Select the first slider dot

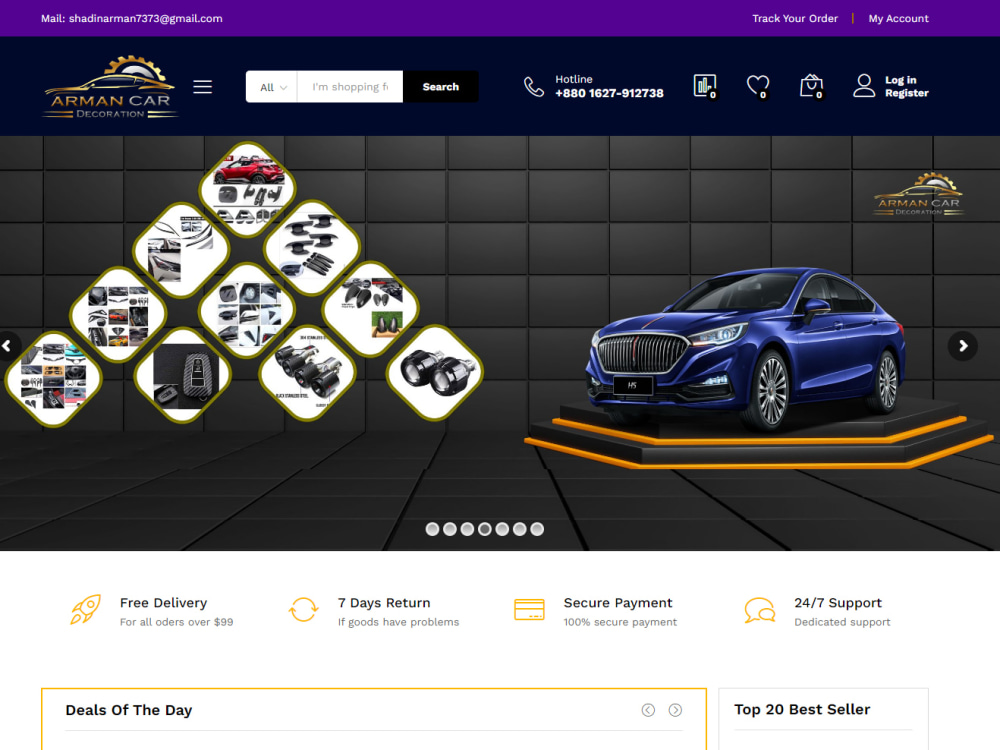432,529
